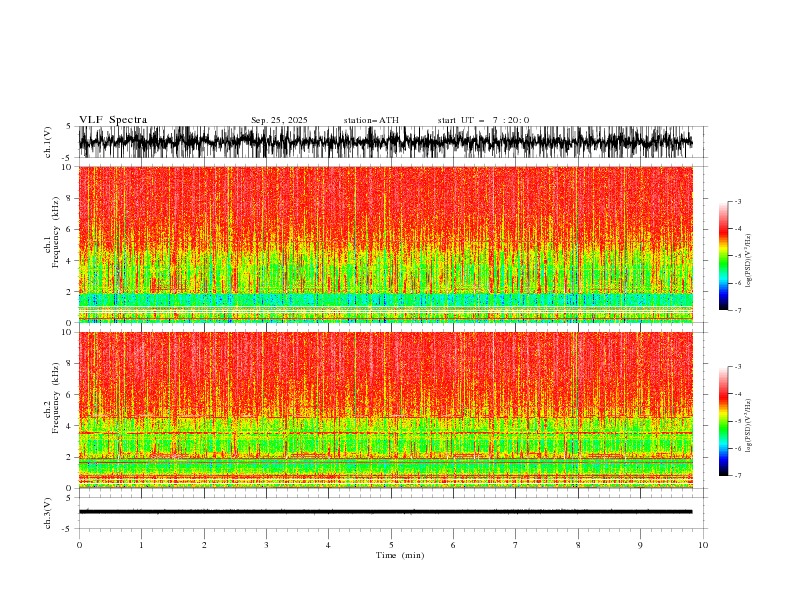Click the ch.1 log(PSD) colorbar label
Viewport: 792px width, 612px height.
coord(749,261)
